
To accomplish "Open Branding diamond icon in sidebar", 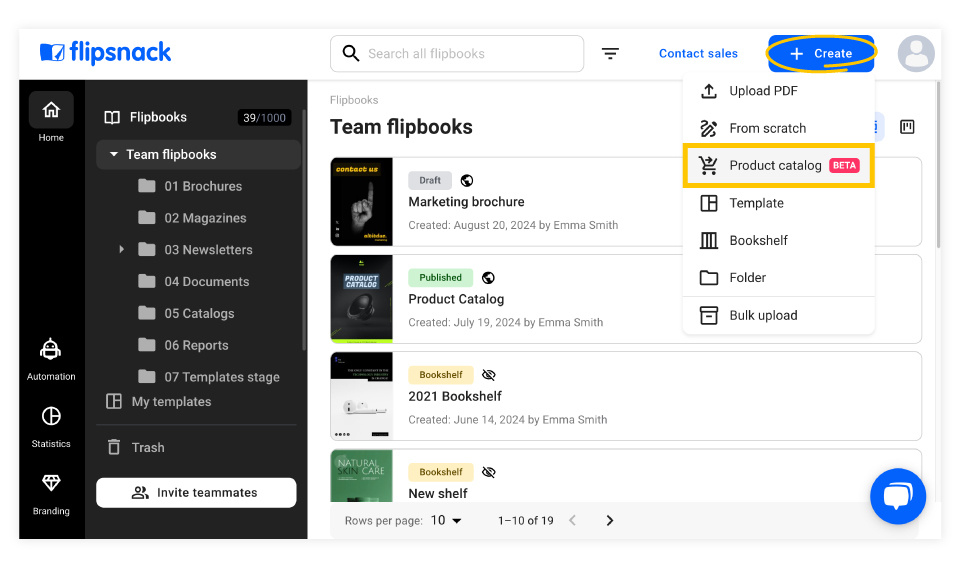I will pyautogui.click(x=51, y=483).
